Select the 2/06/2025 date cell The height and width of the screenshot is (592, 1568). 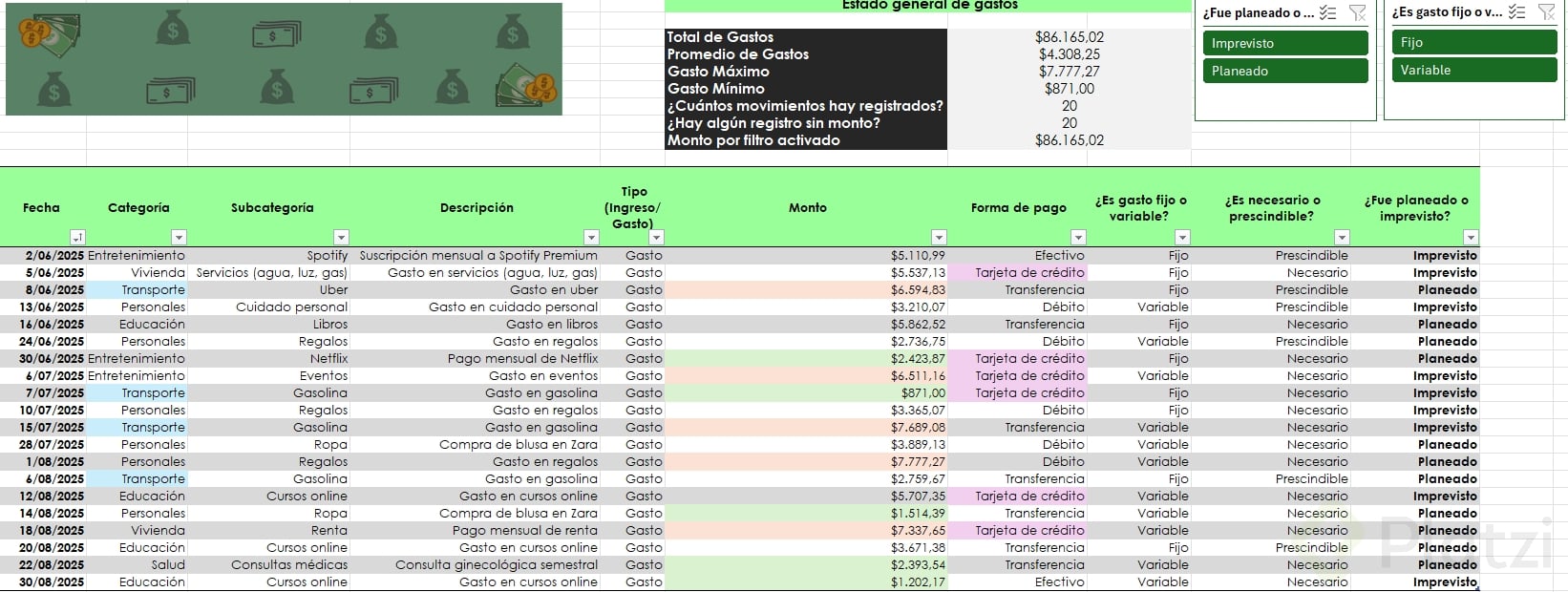(x=43, y=255)
